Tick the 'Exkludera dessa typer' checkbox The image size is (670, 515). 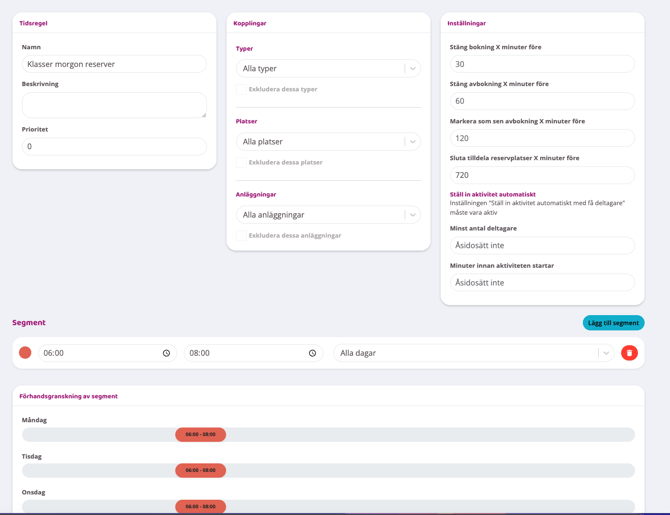[x=242, y=89]
